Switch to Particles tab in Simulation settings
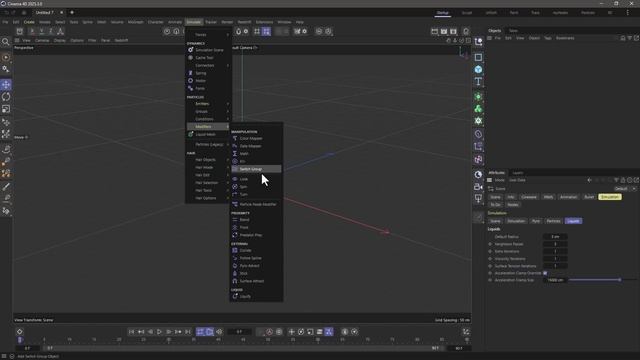 coord(553,221)
